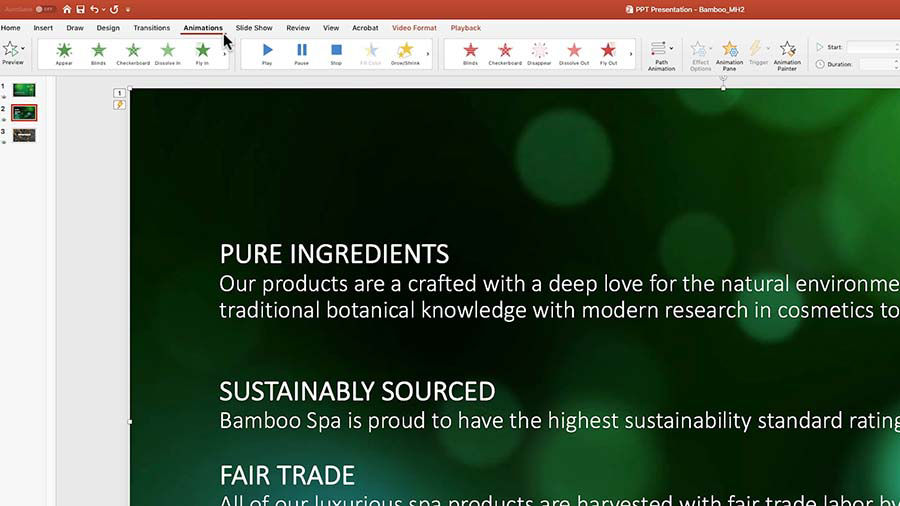Image resolution: width=900 pixels, height=506 pixels.
Task: Select the Pause media animation
Action: click(x=301, y=54)
